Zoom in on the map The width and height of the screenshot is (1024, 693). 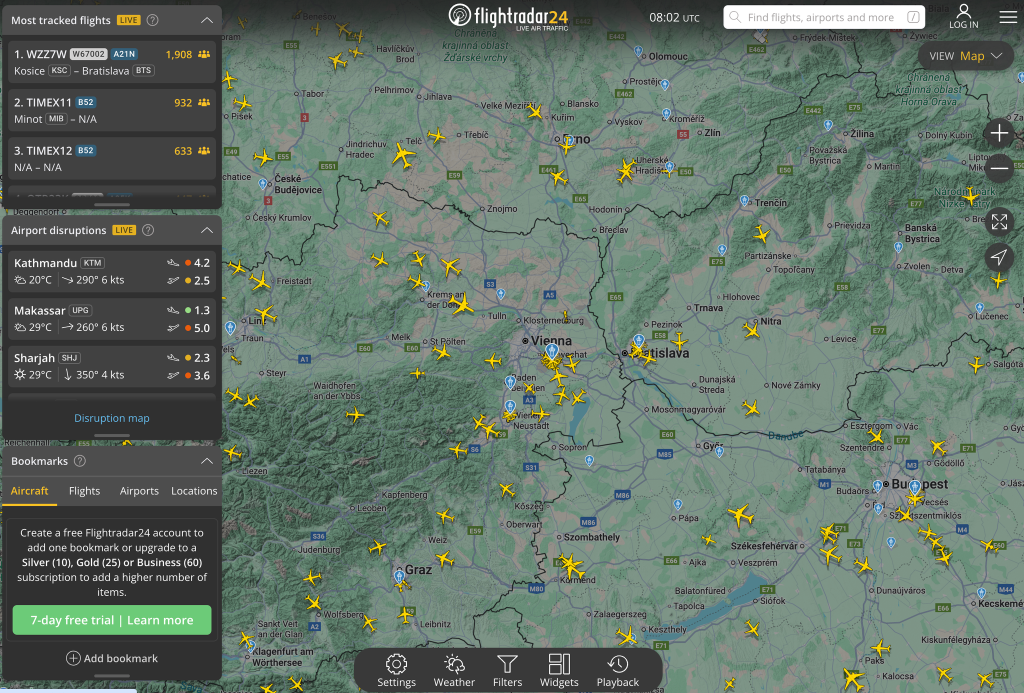[x=999, y=133]
